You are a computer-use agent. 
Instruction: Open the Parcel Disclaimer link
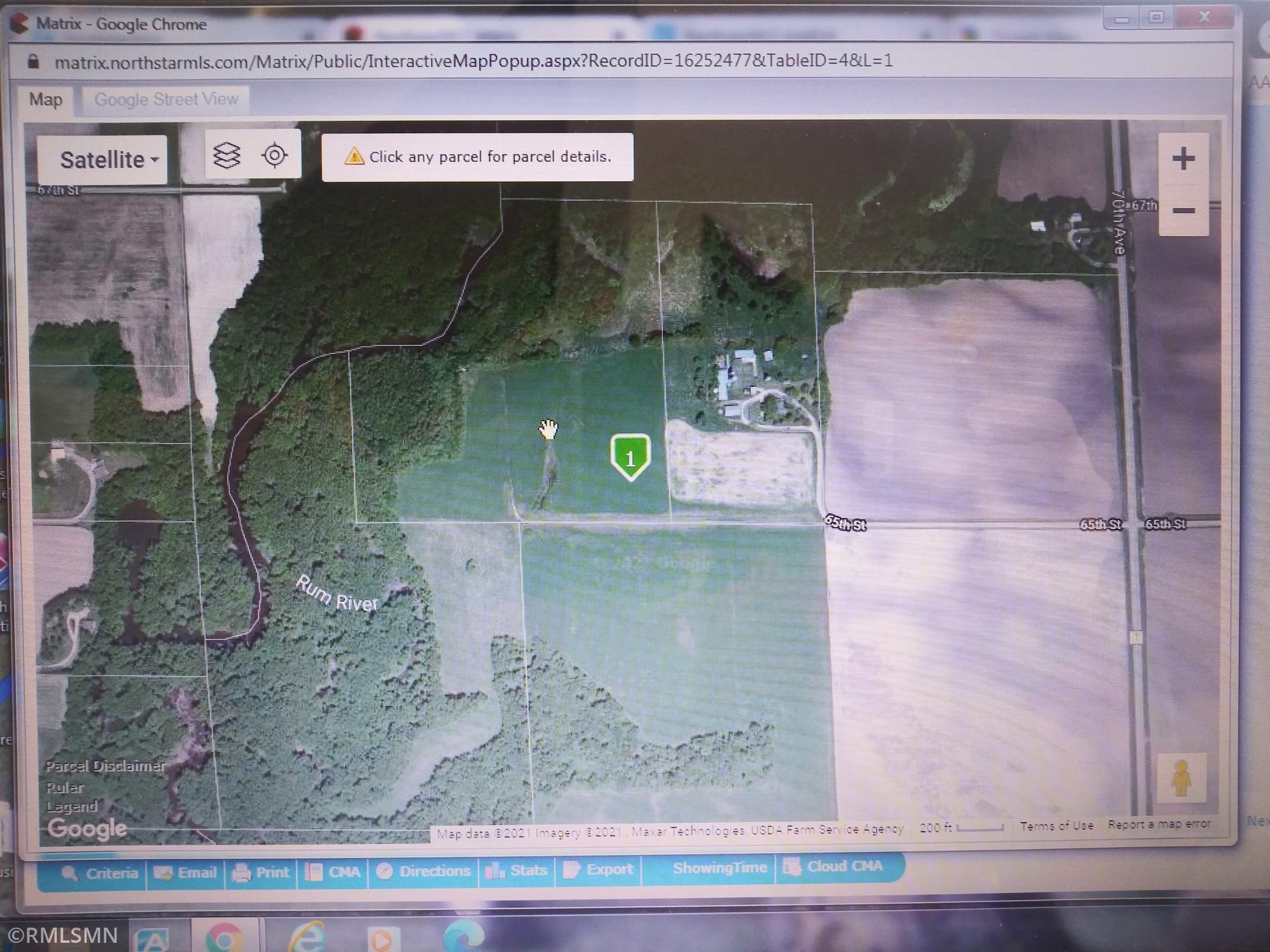click(105, 766)
